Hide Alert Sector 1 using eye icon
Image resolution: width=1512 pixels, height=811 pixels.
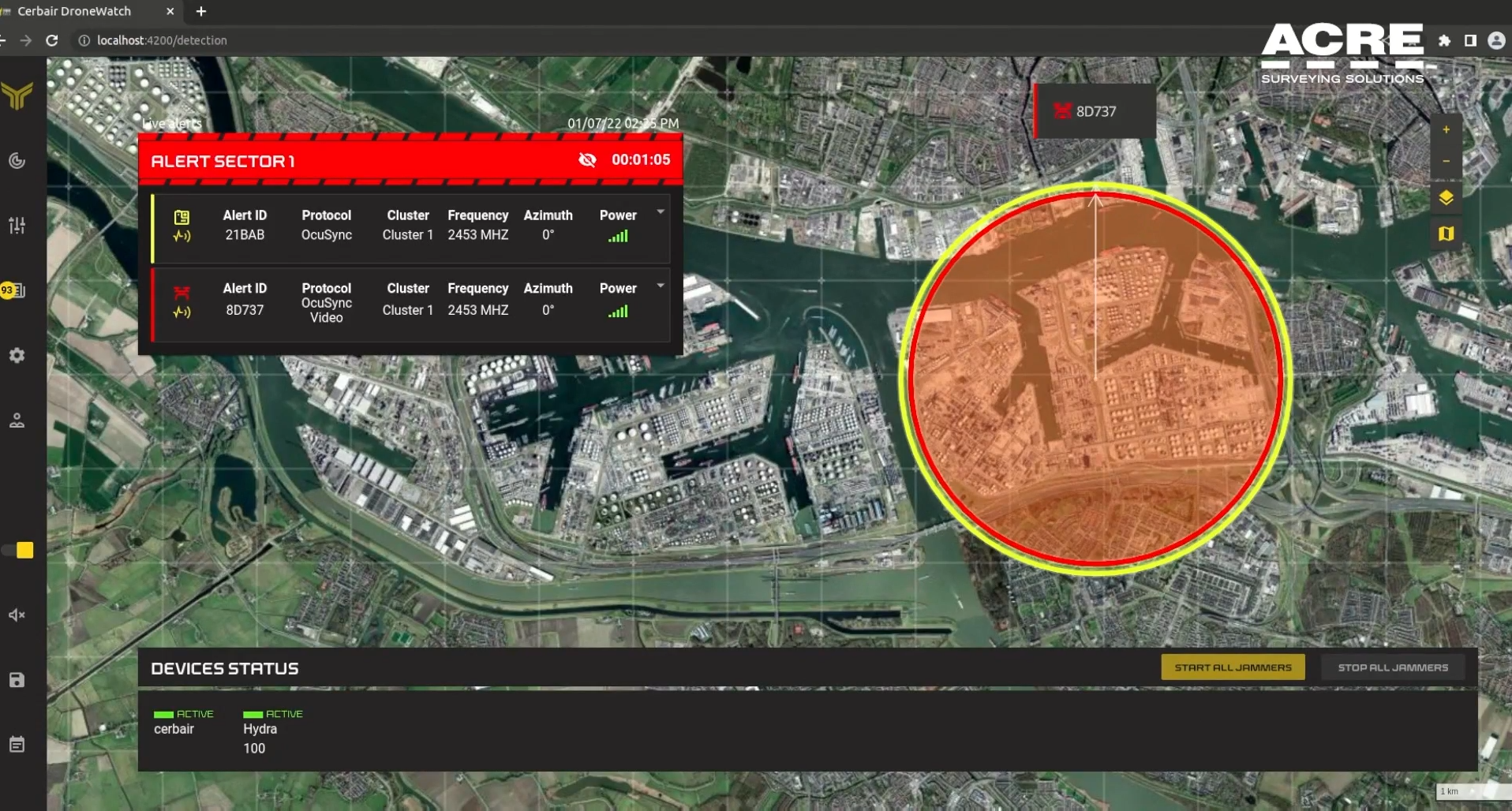pyautogui.click(x=587, y=160)
